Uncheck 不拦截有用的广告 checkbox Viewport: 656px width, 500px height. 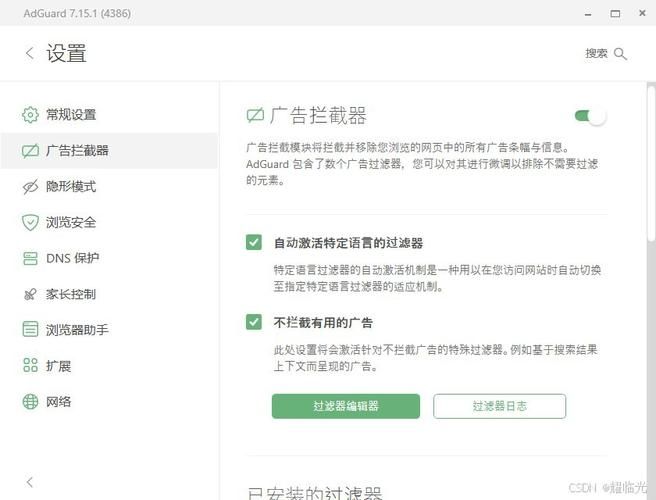254,322
